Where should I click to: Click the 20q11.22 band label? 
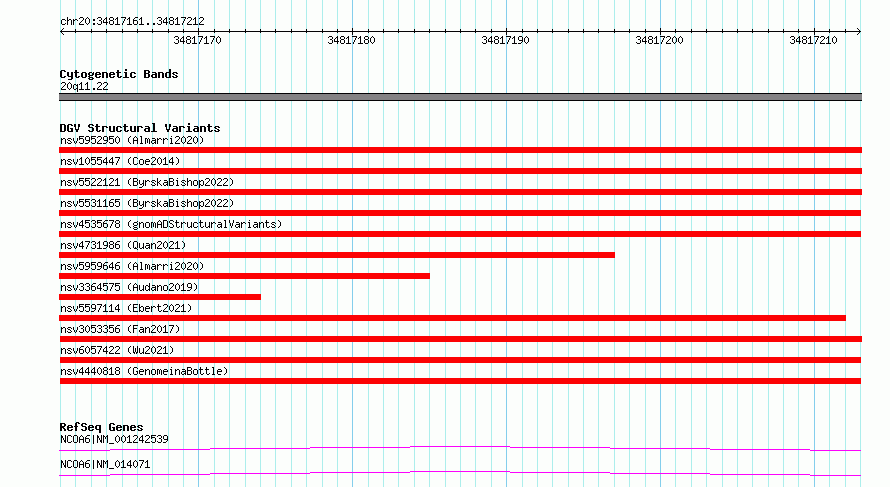coord(84,86)
